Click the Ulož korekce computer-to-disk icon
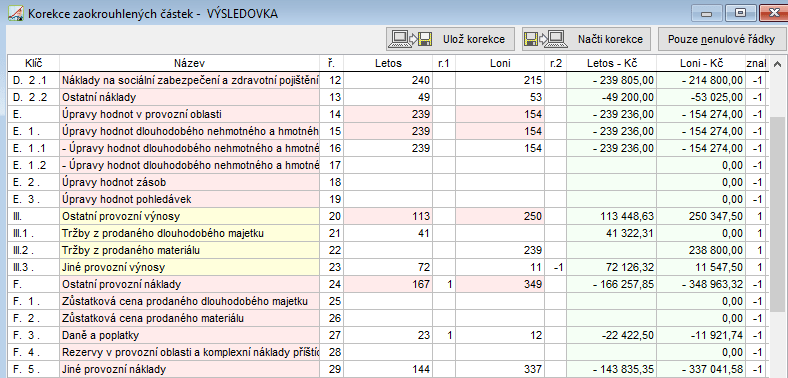Screen dimensions: 788x378 click(412, 39)
